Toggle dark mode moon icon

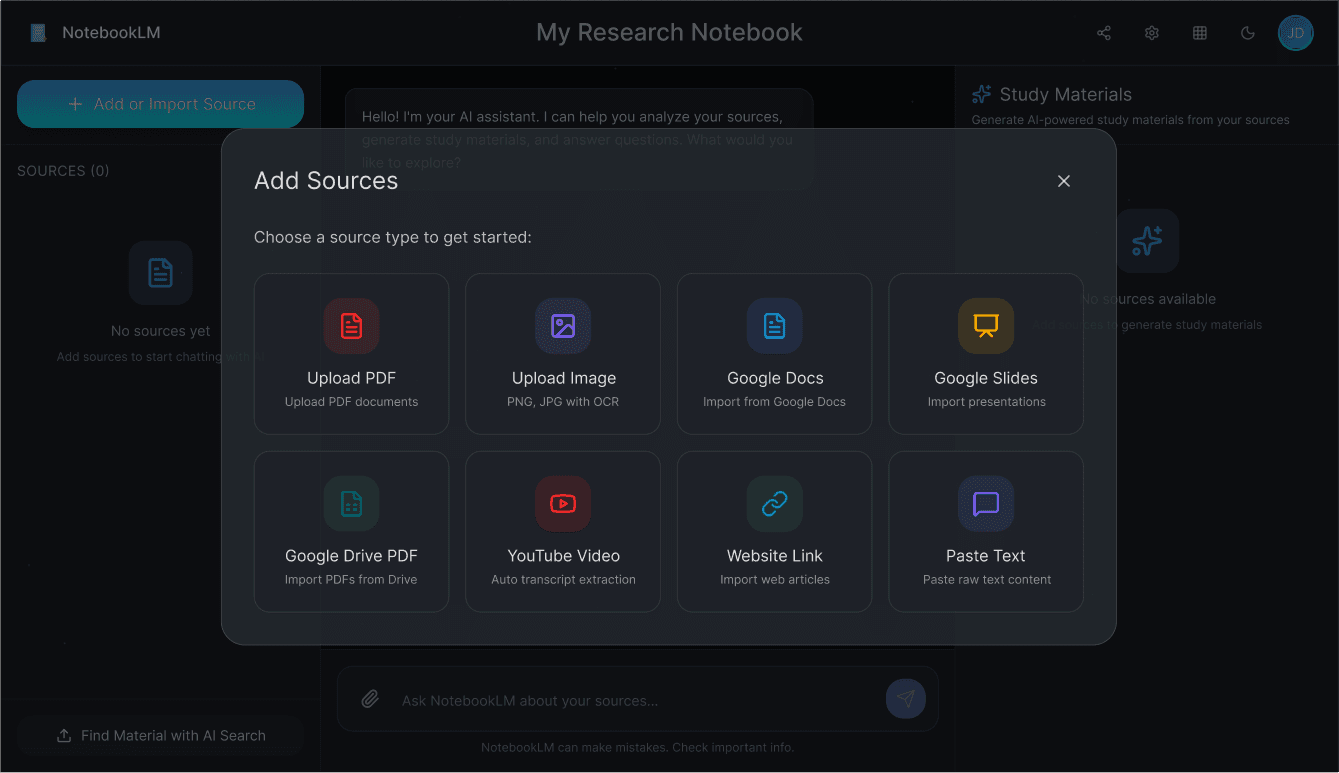pyautogui.click(x=1248, y=33)
